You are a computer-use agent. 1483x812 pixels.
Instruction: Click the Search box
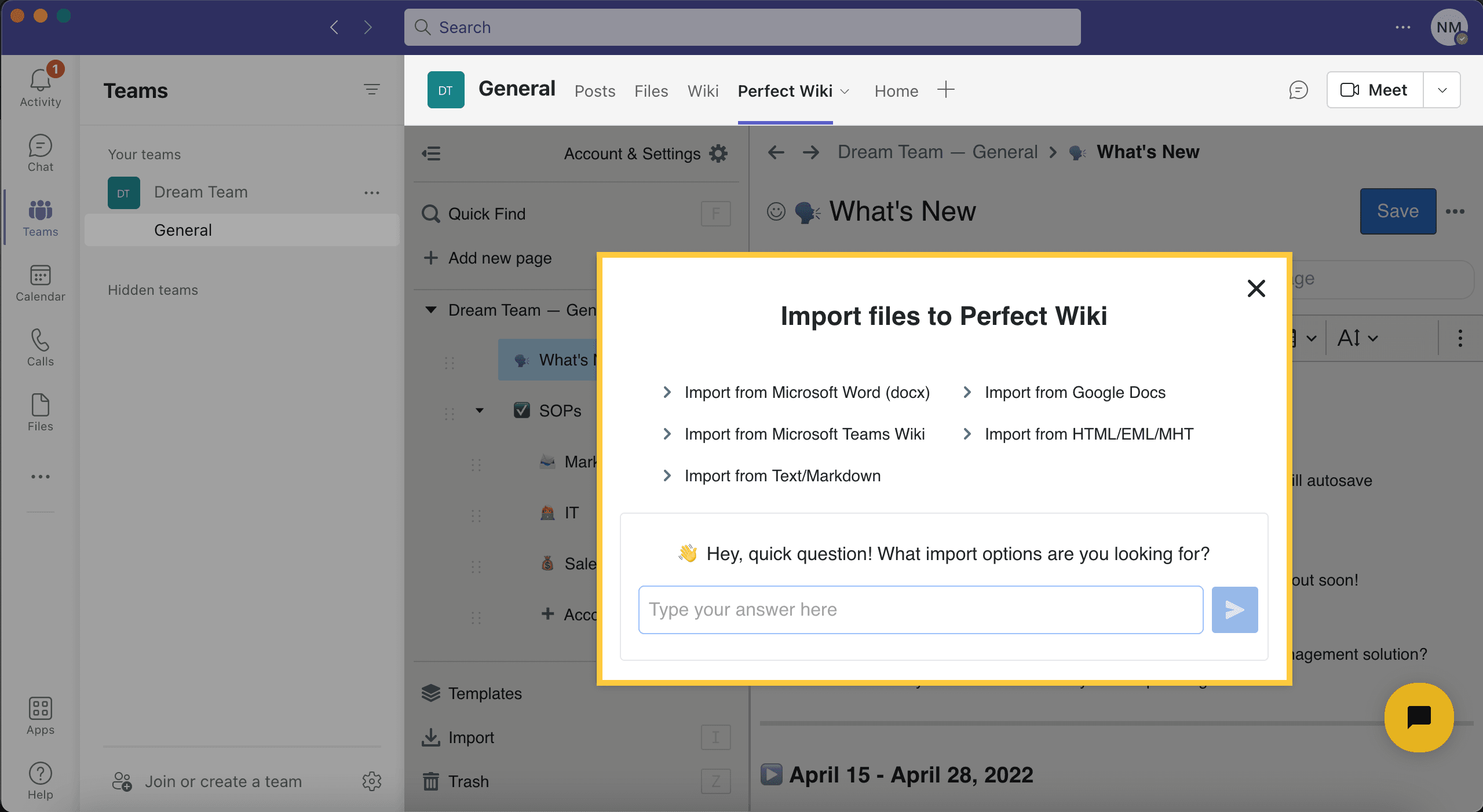click(x=742, y=27)
